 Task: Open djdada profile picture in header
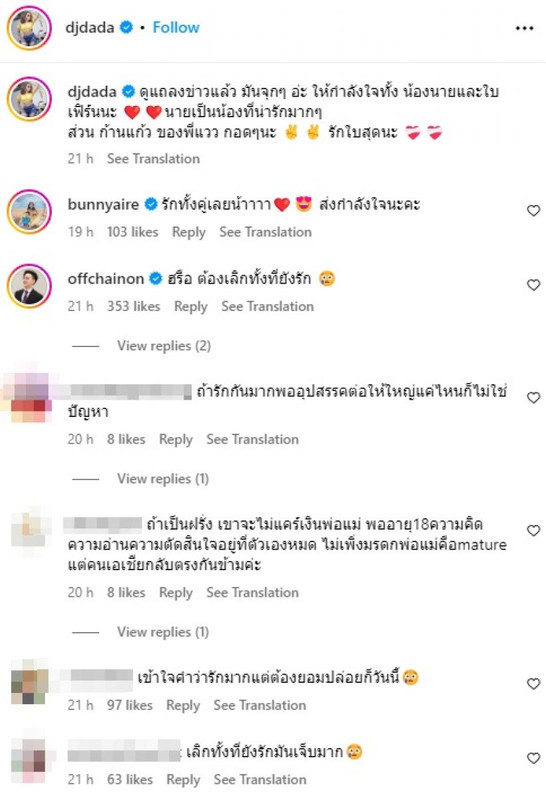click(x=29, y=28)
